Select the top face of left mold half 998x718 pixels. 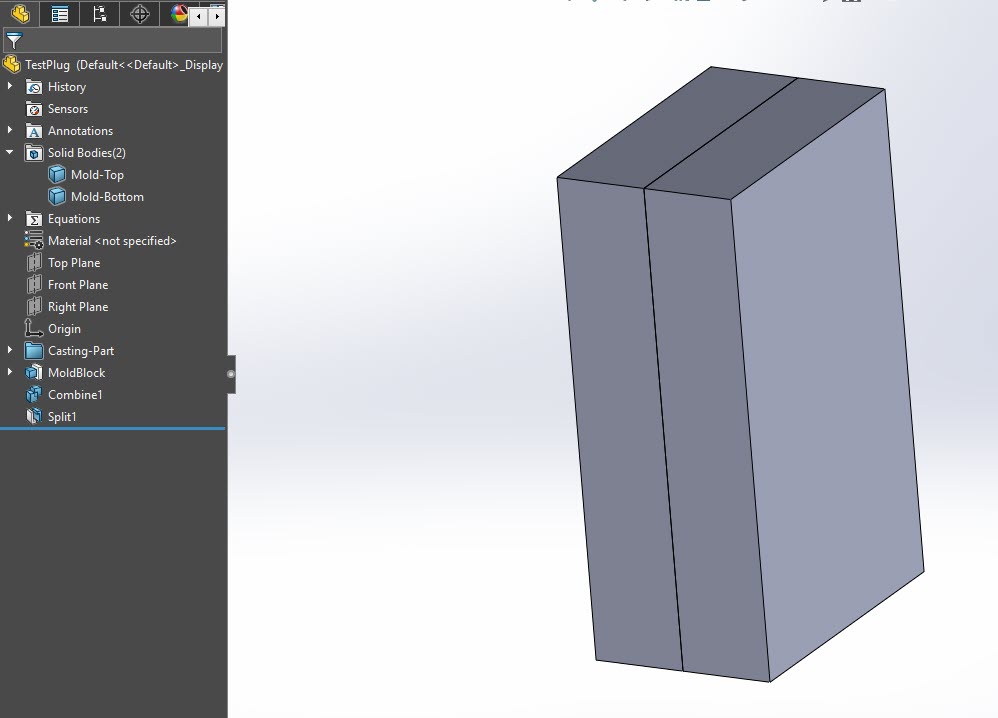click(x=677, y=127)
